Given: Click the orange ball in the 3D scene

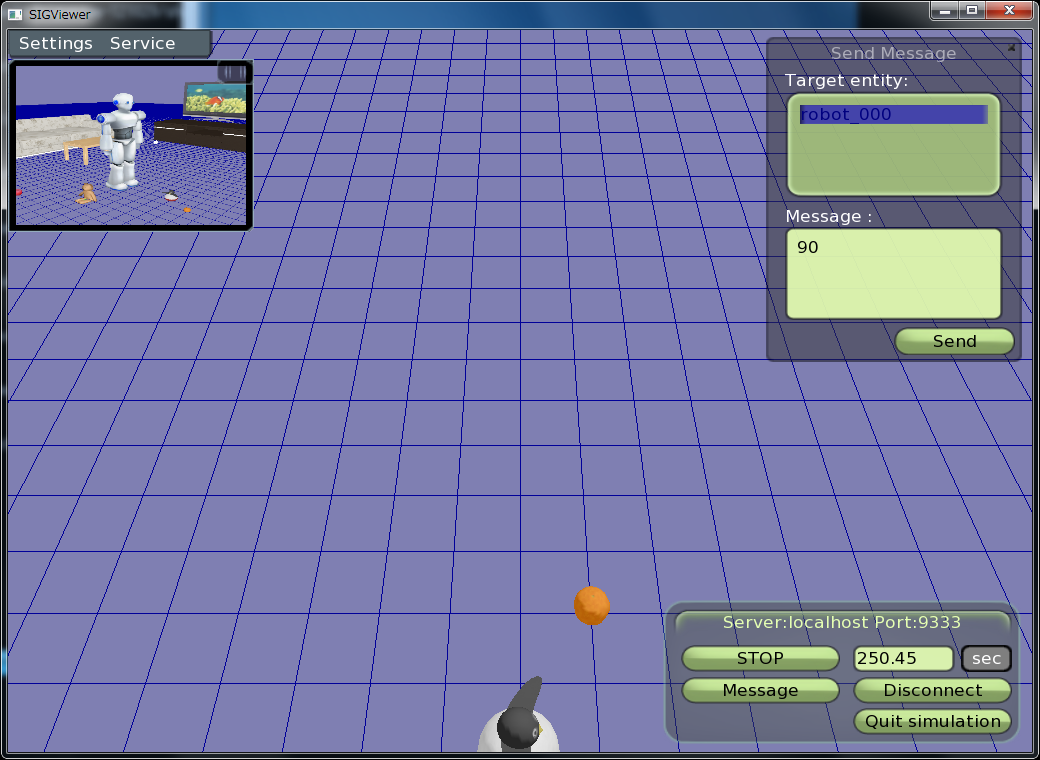Looking at the screenshot, I should (591, 605).
